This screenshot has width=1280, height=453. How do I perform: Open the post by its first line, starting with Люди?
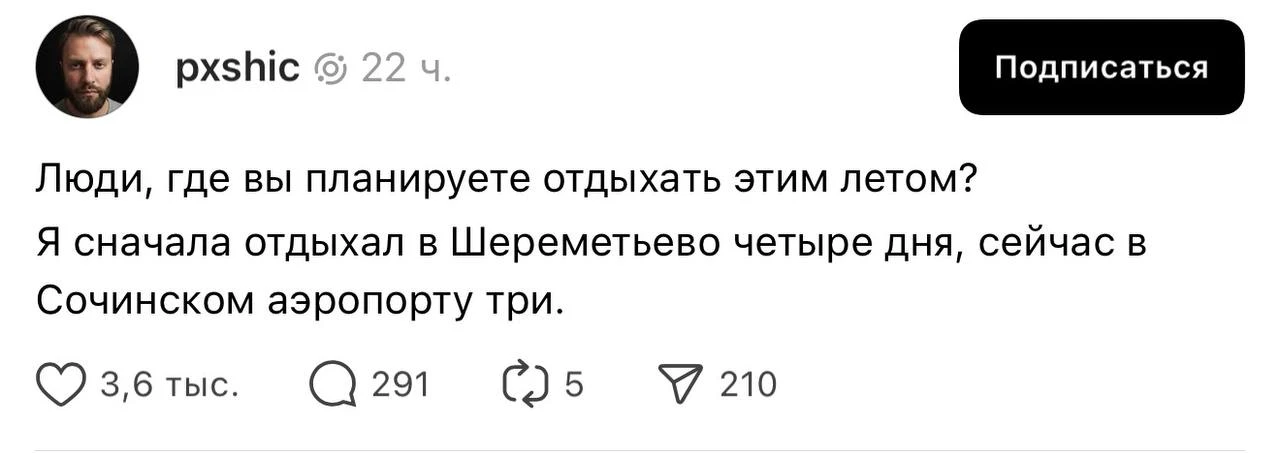507,183
